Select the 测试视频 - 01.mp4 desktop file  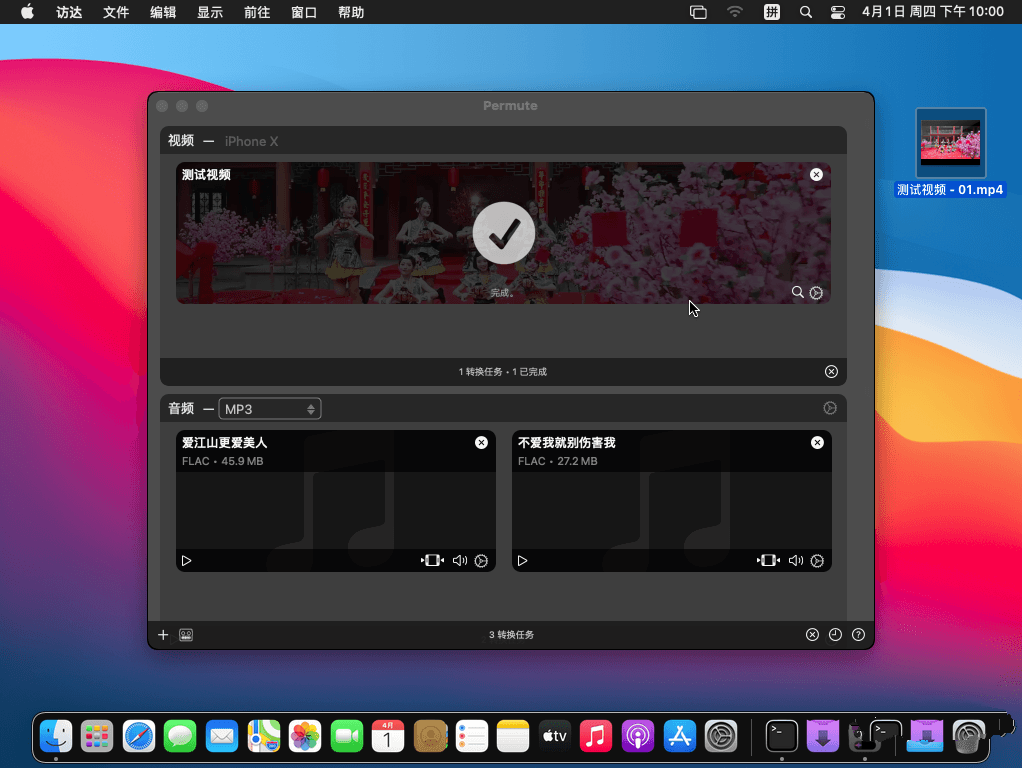[x=950, y=143]
